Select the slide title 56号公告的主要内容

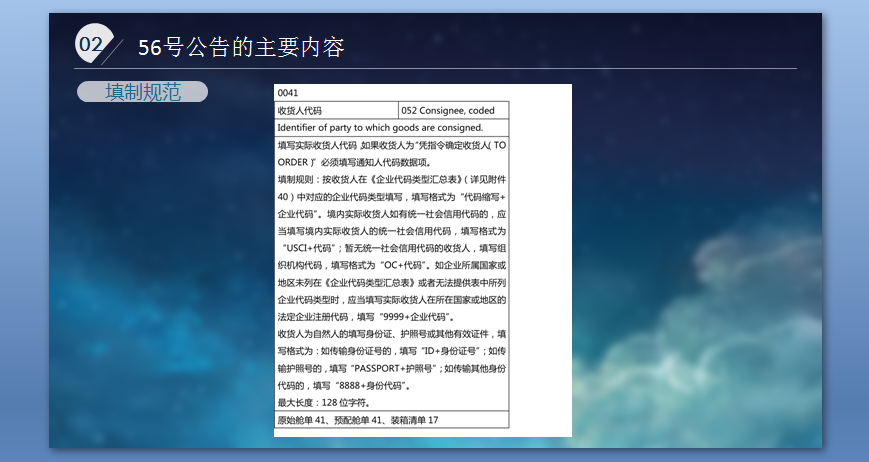240,47
